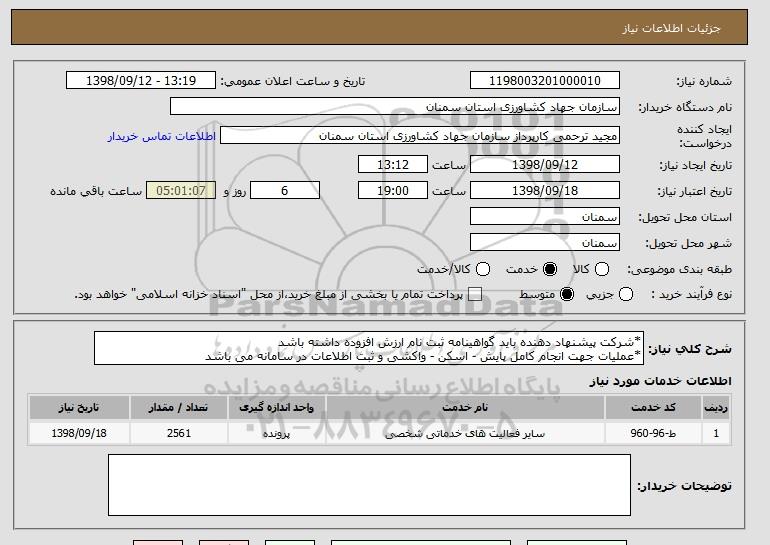Click the table row date 1398/09/18
The image size is (770, 545).
pyautogui.click(x=79, y=434)
